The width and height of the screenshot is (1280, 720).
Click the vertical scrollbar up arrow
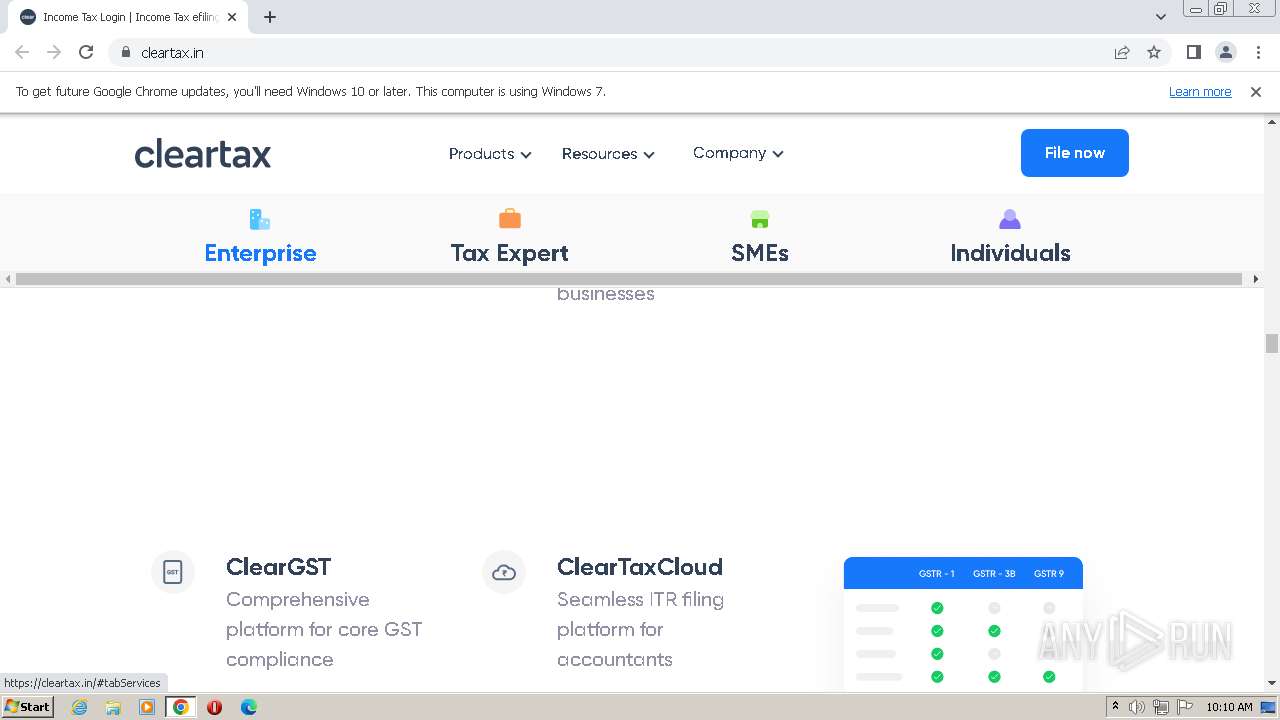(x=1272, y=121)
